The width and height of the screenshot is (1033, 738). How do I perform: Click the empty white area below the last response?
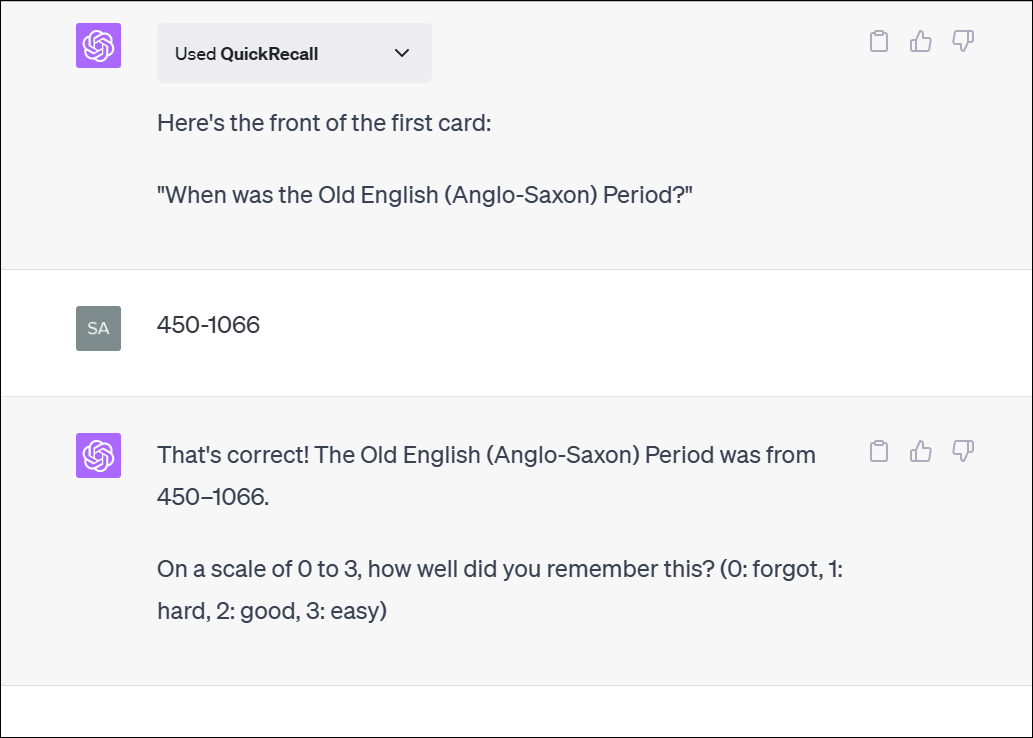[516, 711]
